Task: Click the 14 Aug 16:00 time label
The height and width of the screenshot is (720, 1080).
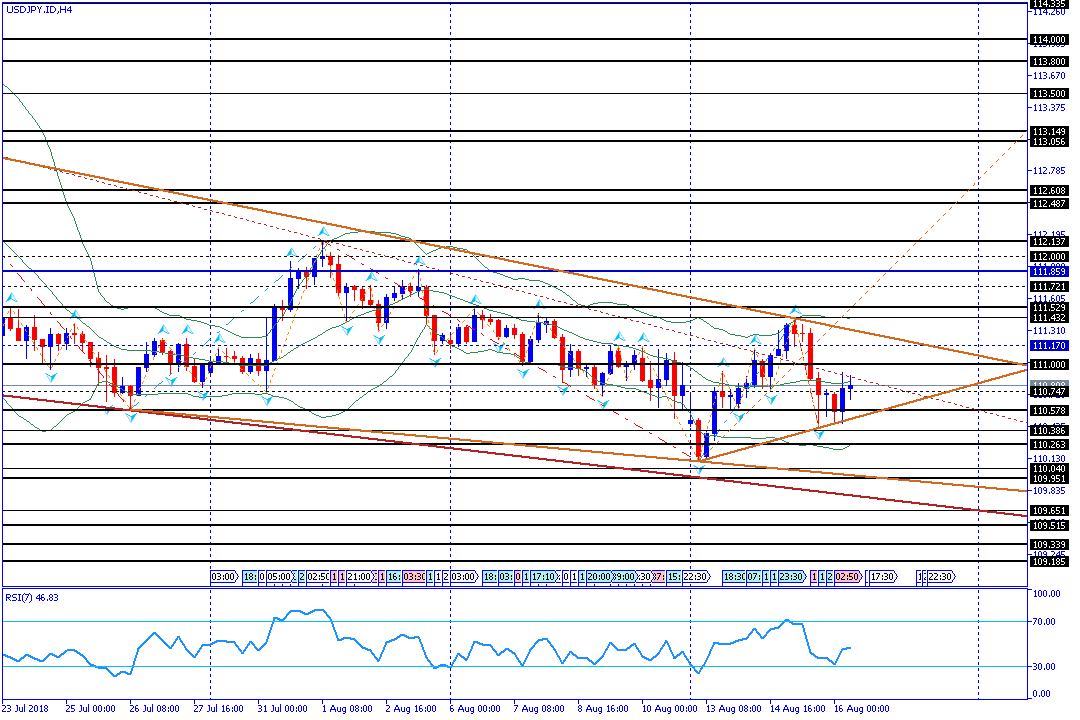Action: point(798,708)
